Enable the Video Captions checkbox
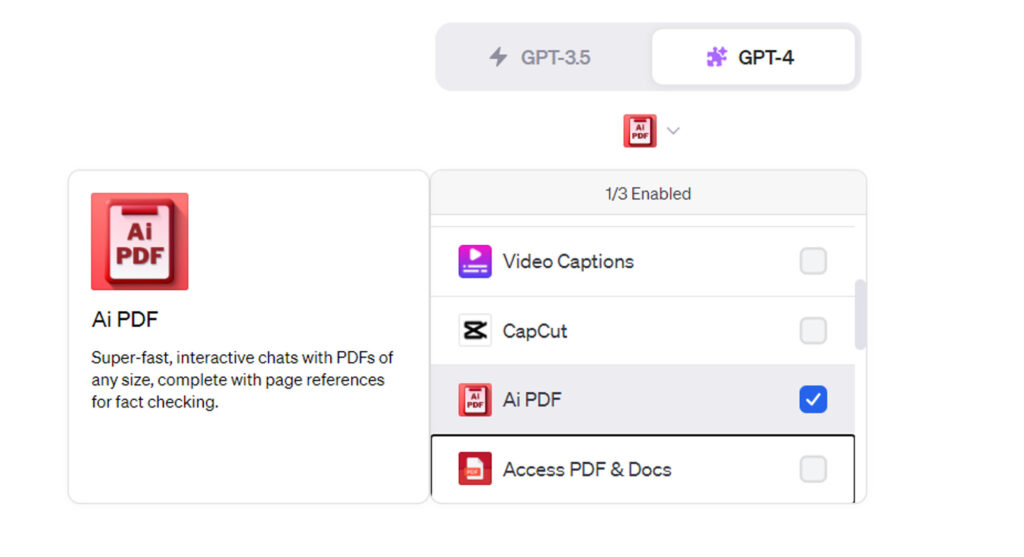Image resolution: width=1024 pixels, height=557 pixels. coord(813,262)
